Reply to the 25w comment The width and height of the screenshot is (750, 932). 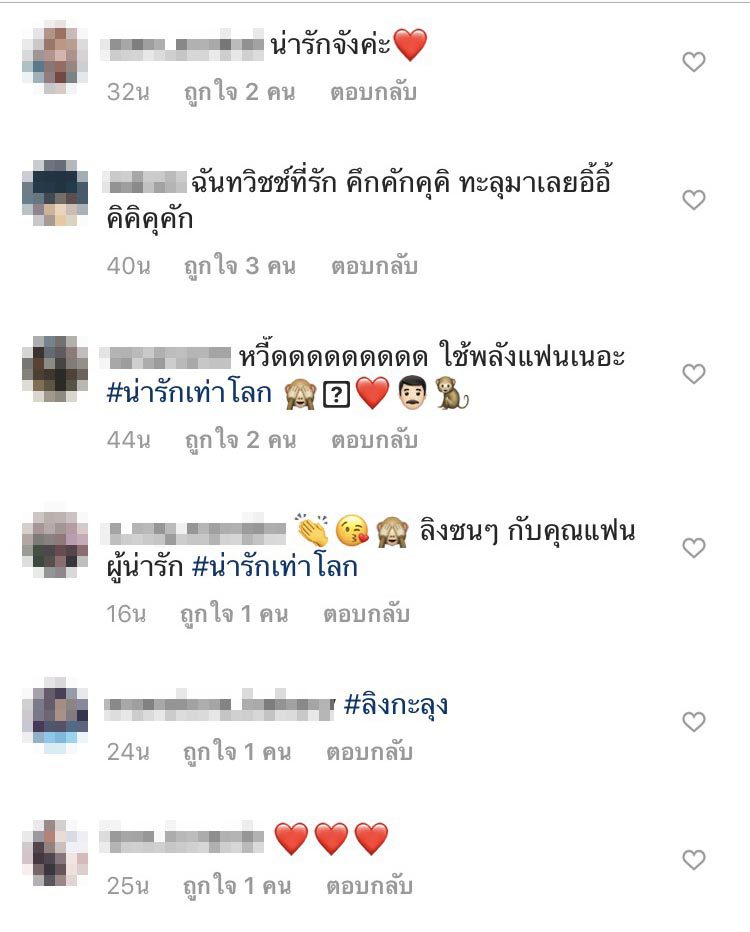tap(369, 886)
